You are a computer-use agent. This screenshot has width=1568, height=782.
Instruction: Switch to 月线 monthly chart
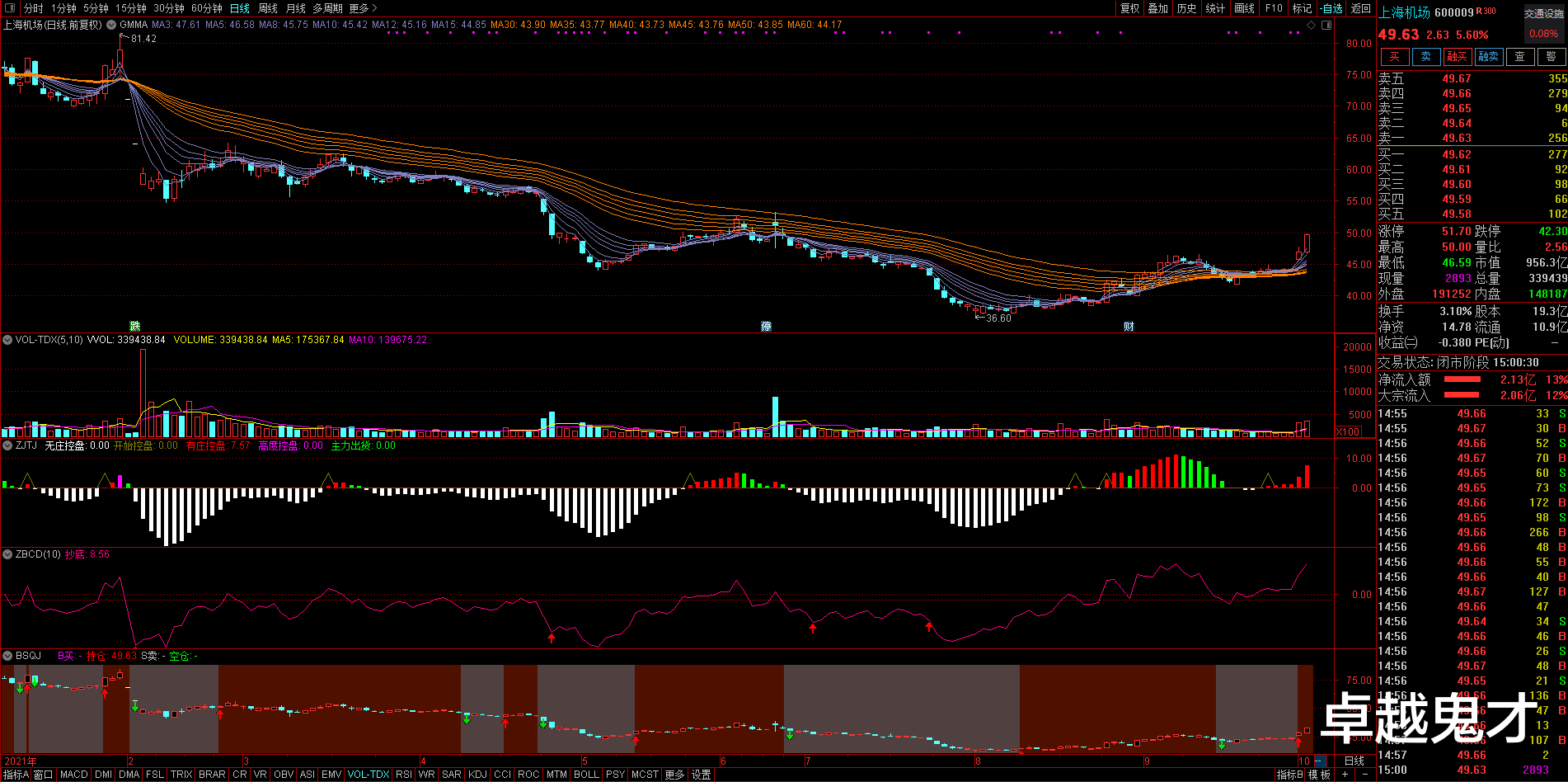click(x=295, y=8)
